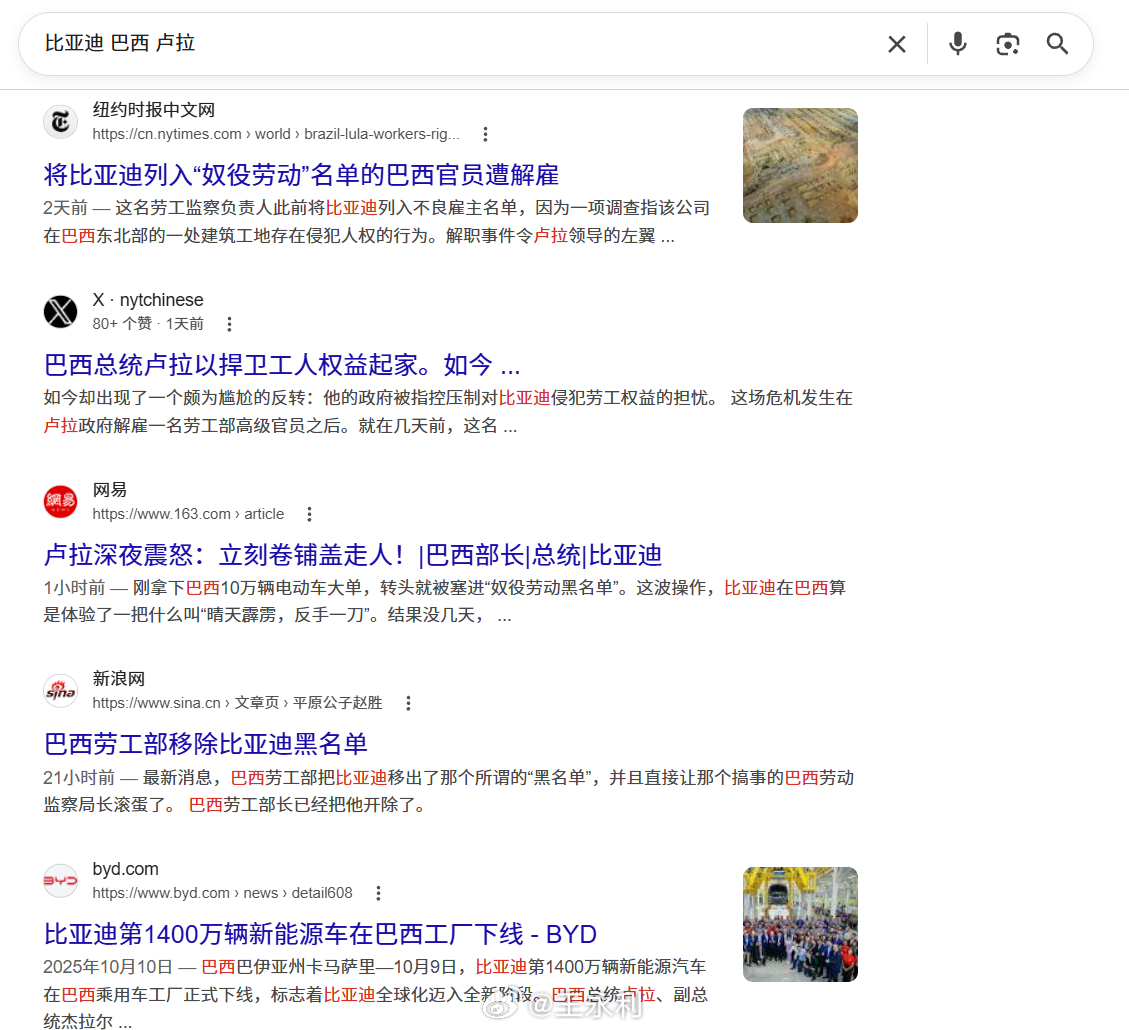Click the sina.cn 平原公子赵胜 breadcrumb

(237, 703)
